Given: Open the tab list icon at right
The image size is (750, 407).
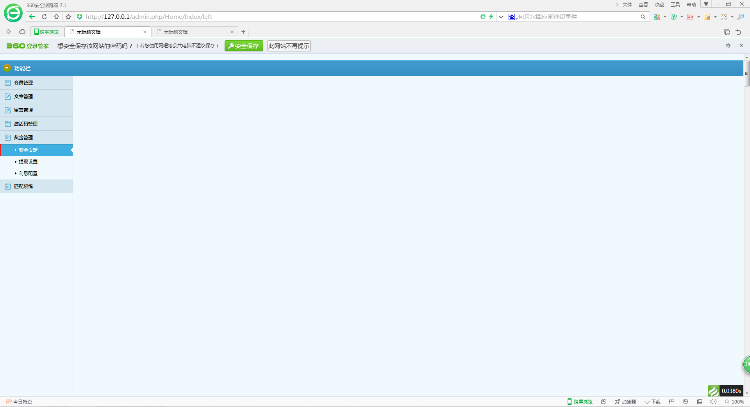Looking at the screenshot, I should [x=727, y=32].
